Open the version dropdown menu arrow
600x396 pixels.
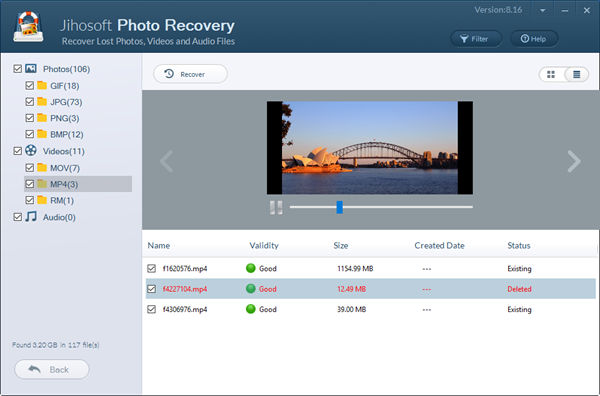tap(542, 11)
